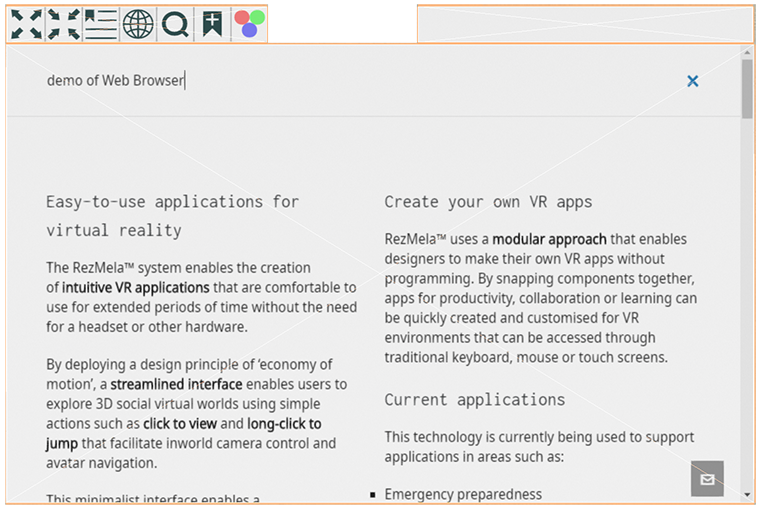
Task: Click the scrollbar up arrow
Action: click(x=747, y=52)
